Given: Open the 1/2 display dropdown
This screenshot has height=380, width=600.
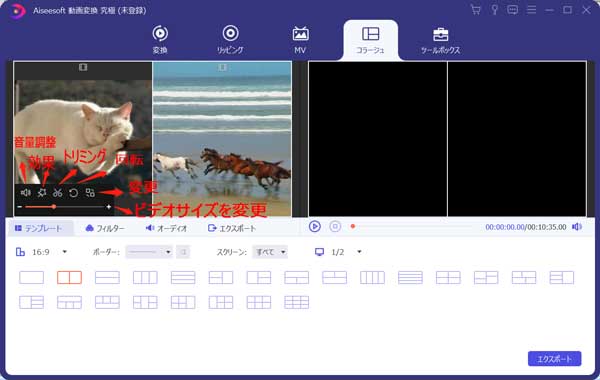Looking at the screenshot, I should (346, 252).
